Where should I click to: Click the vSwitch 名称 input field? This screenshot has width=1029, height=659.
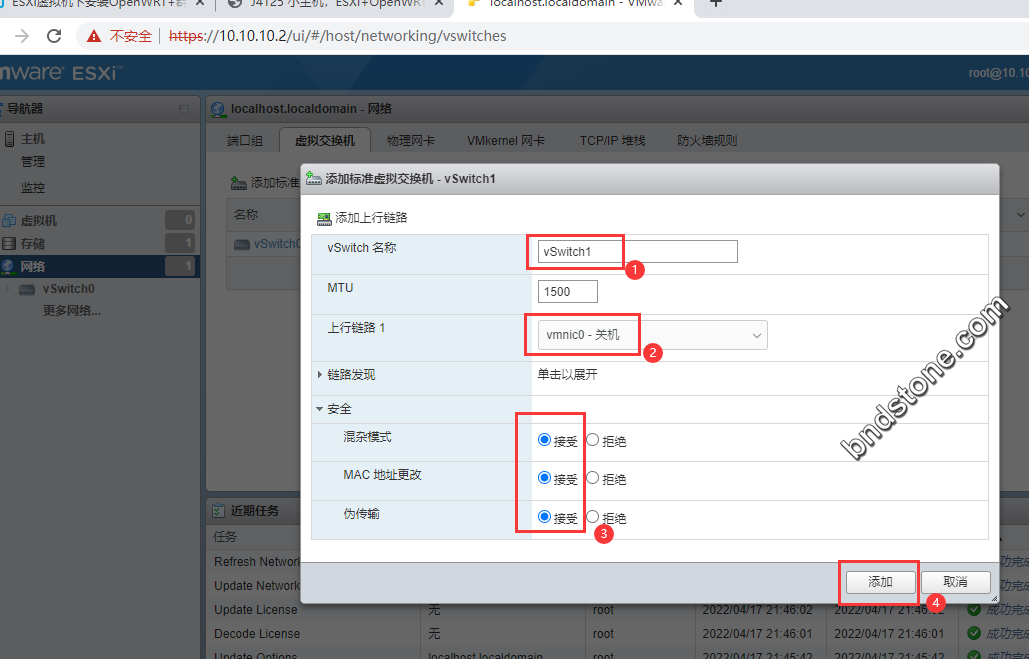tap(637, 252)
